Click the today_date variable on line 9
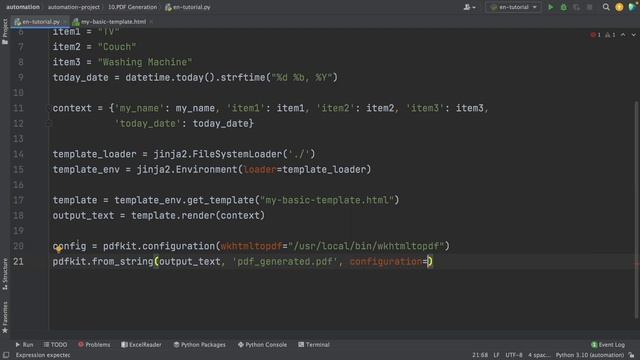This screenshot has width=640, height=360. click(80, 78)
